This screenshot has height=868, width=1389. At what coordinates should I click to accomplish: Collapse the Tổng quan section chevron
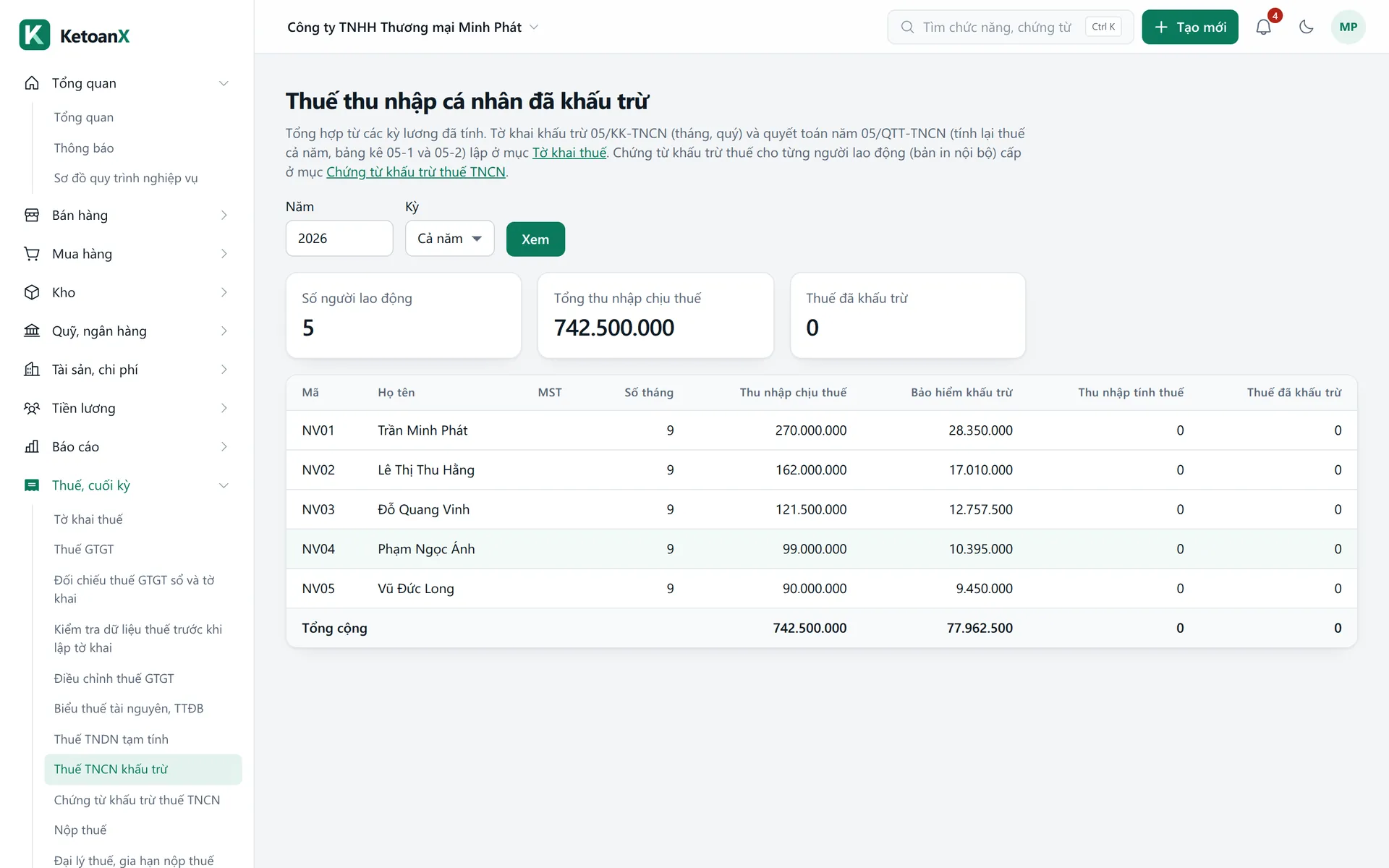[x=224, y=83]
